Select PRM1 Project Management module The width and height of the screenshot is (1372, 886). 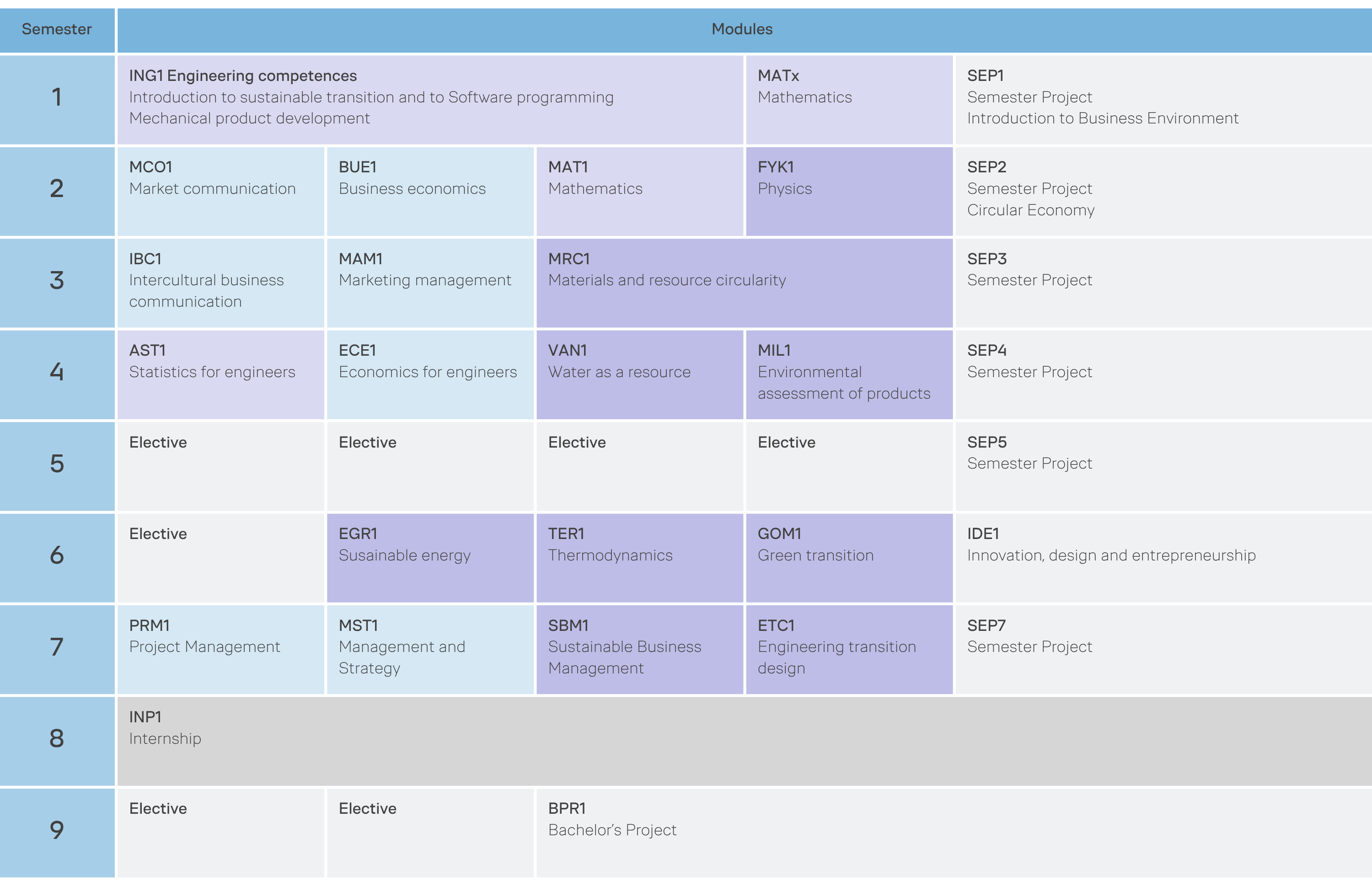point(220,650)
